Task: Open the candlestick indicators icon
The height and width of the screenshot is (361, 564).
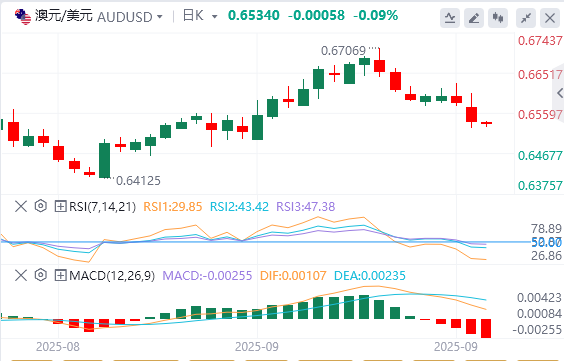Action: click(x=498, y=18)
